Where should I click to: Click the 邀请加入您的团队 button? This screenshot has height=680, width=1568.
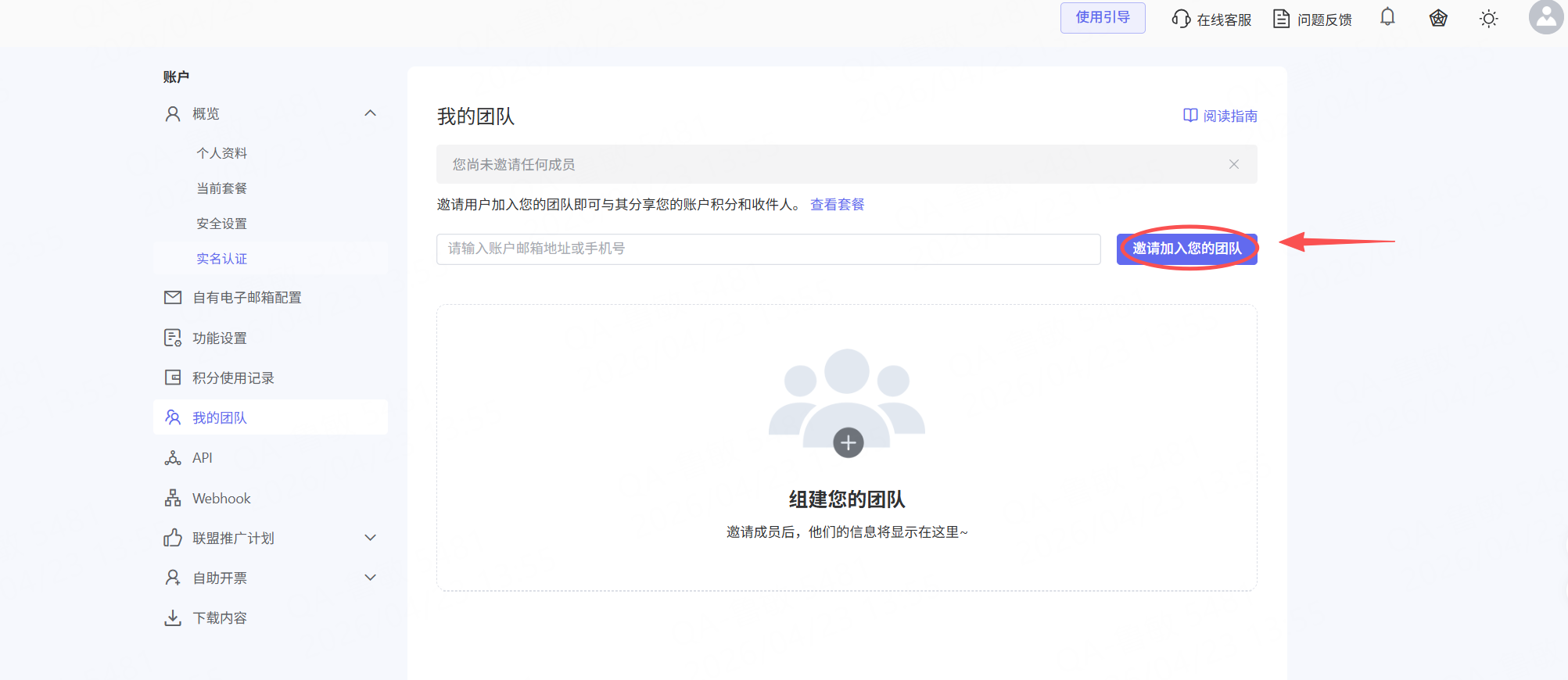click(1186, 249)
